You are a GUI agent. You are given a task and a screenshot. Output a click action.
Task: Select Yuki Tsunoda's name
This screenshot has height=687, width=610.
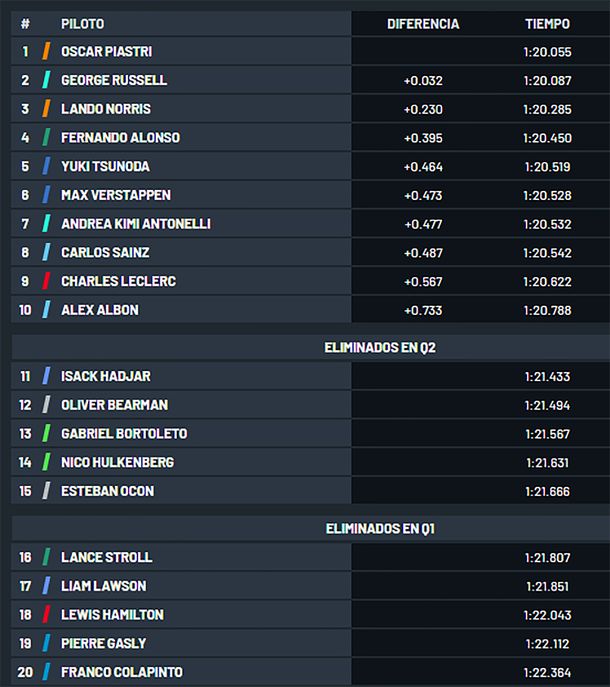[x=105, y=166]
